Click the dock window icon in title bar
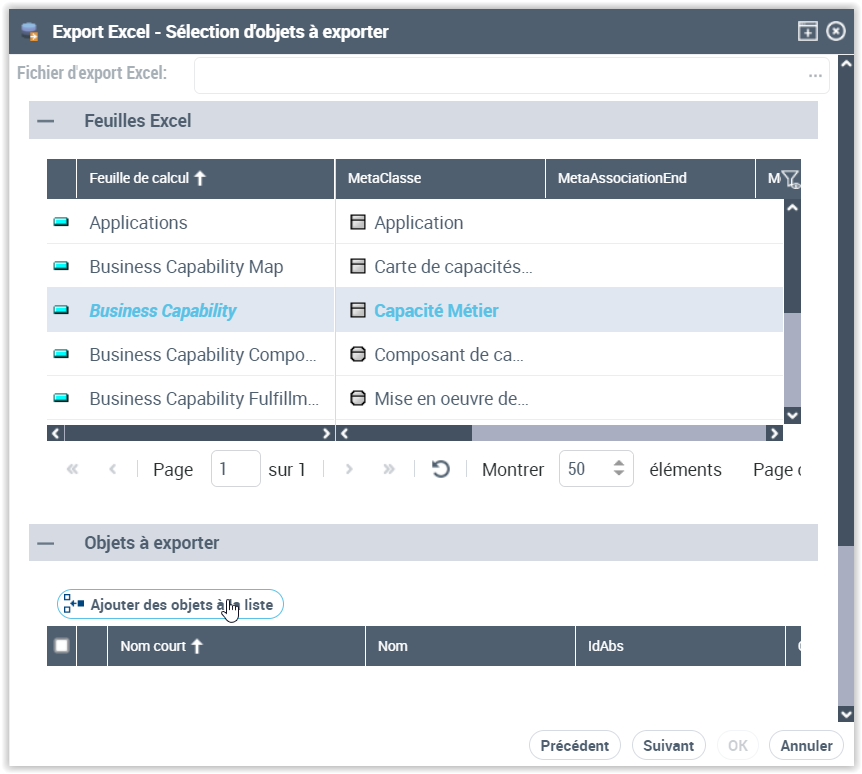Image resolution: width=862 pixels, height=774 pixels. pos(807,32)
